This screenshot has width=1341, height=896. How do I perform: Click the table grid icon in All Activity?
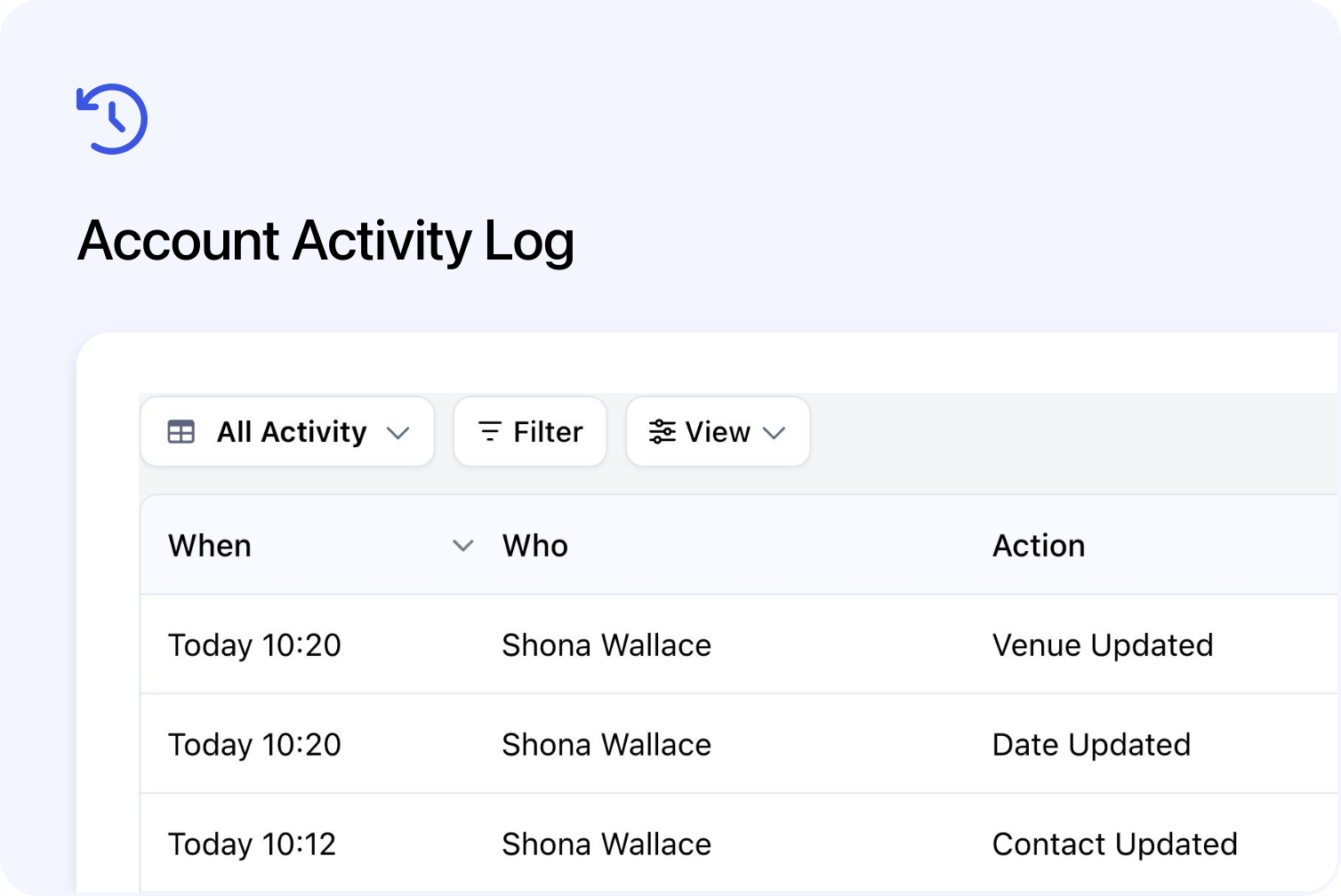[x=181, y=432]
